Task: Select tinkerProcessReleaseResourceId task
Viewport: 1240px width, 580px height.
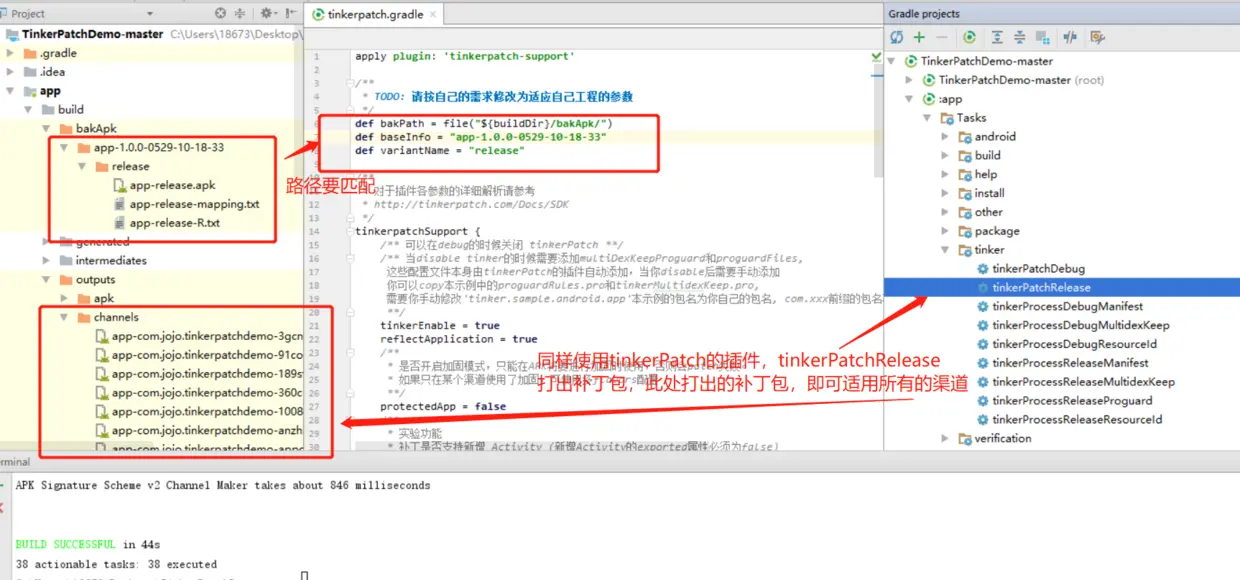Action: tap(1077, 420)
